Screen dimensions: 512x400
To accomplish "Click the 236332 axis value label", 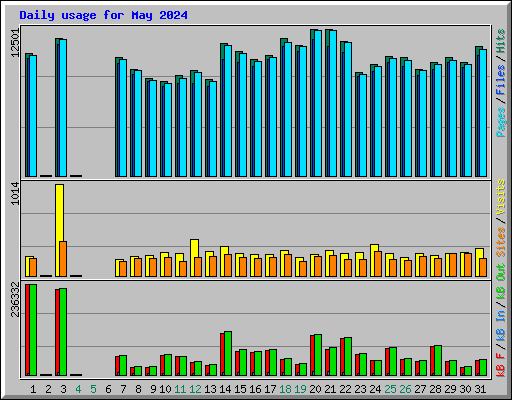I will [x=15, y=299].
